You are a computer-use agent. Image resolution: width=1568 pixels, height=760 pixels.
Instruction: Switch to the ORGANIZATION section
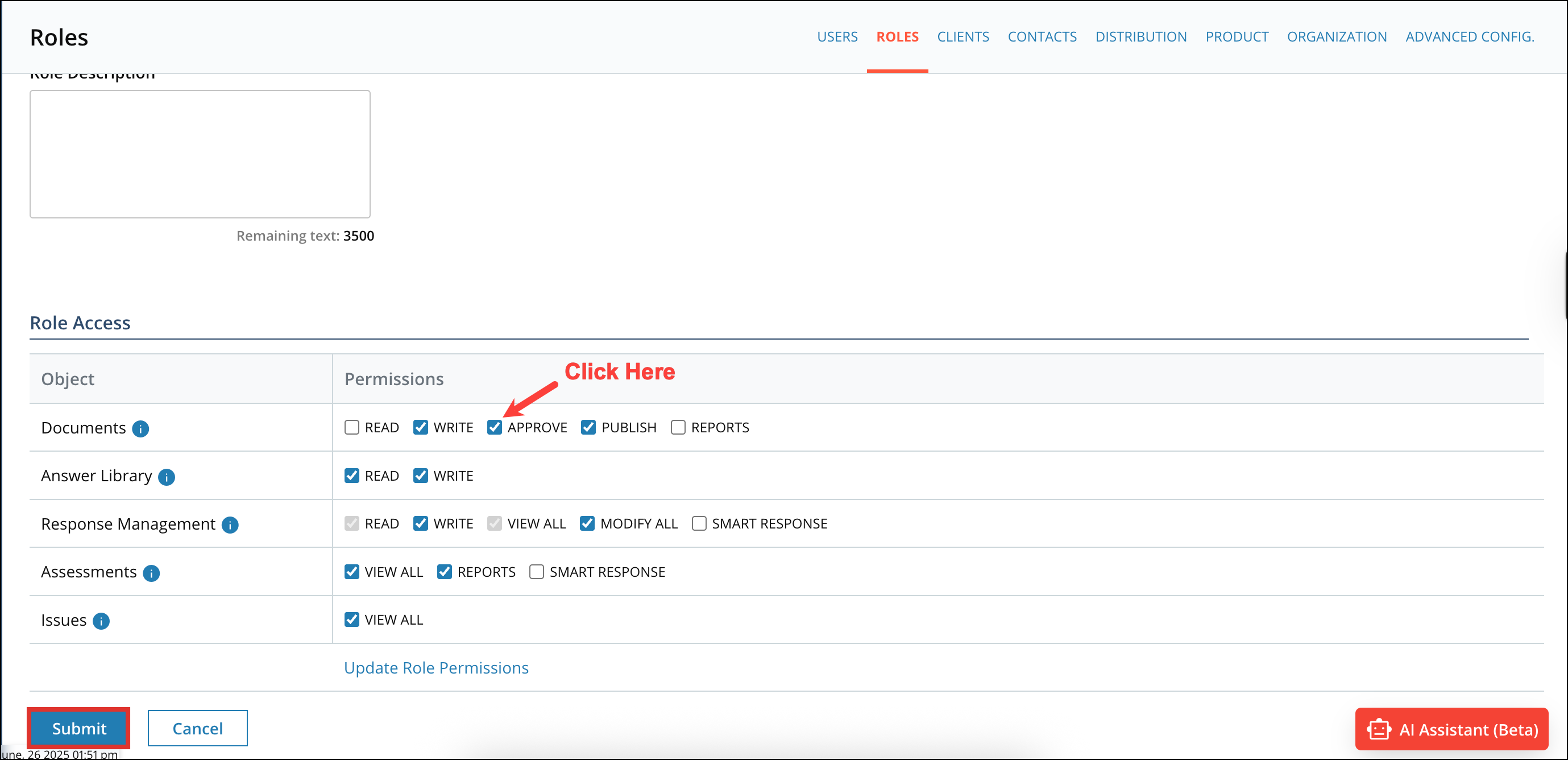pos(1337,36)
